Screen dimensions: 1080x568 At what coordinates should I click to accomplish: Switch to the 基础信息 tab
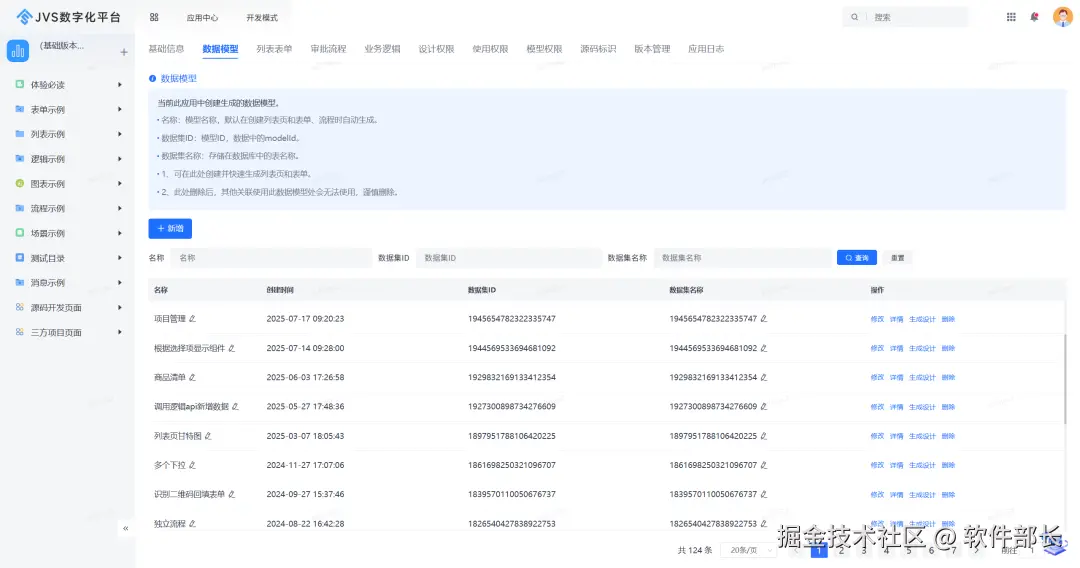(x=166, y=49)
